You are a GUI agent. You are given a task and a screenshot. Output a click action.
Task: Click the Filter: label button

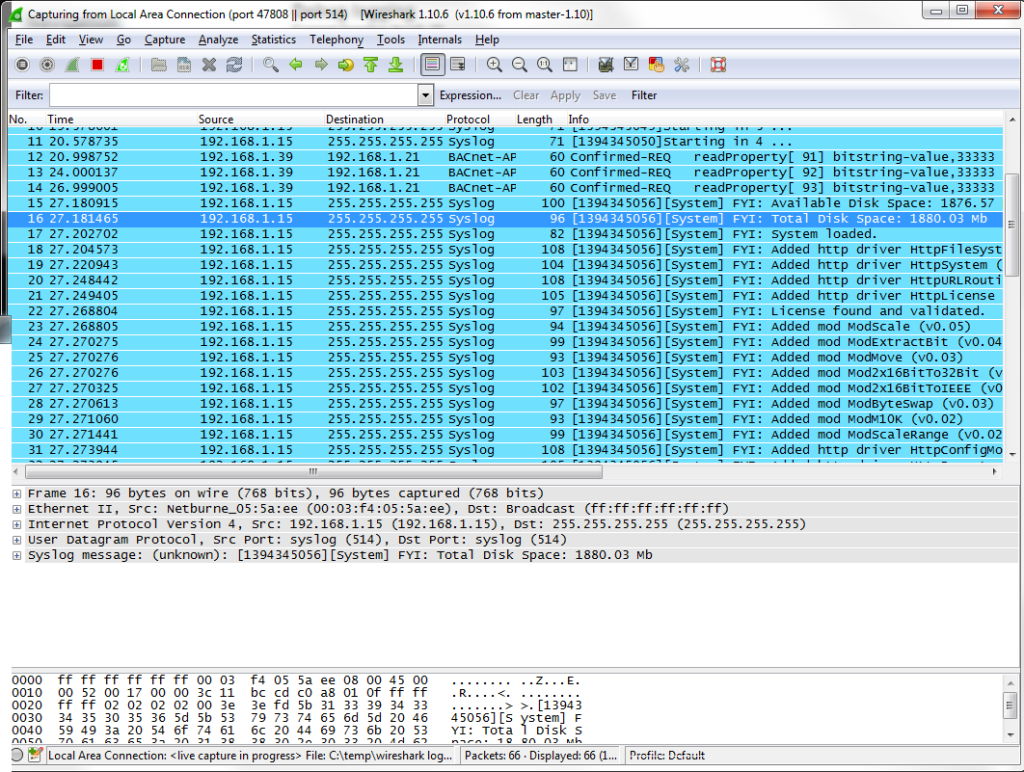coord(29,95)
